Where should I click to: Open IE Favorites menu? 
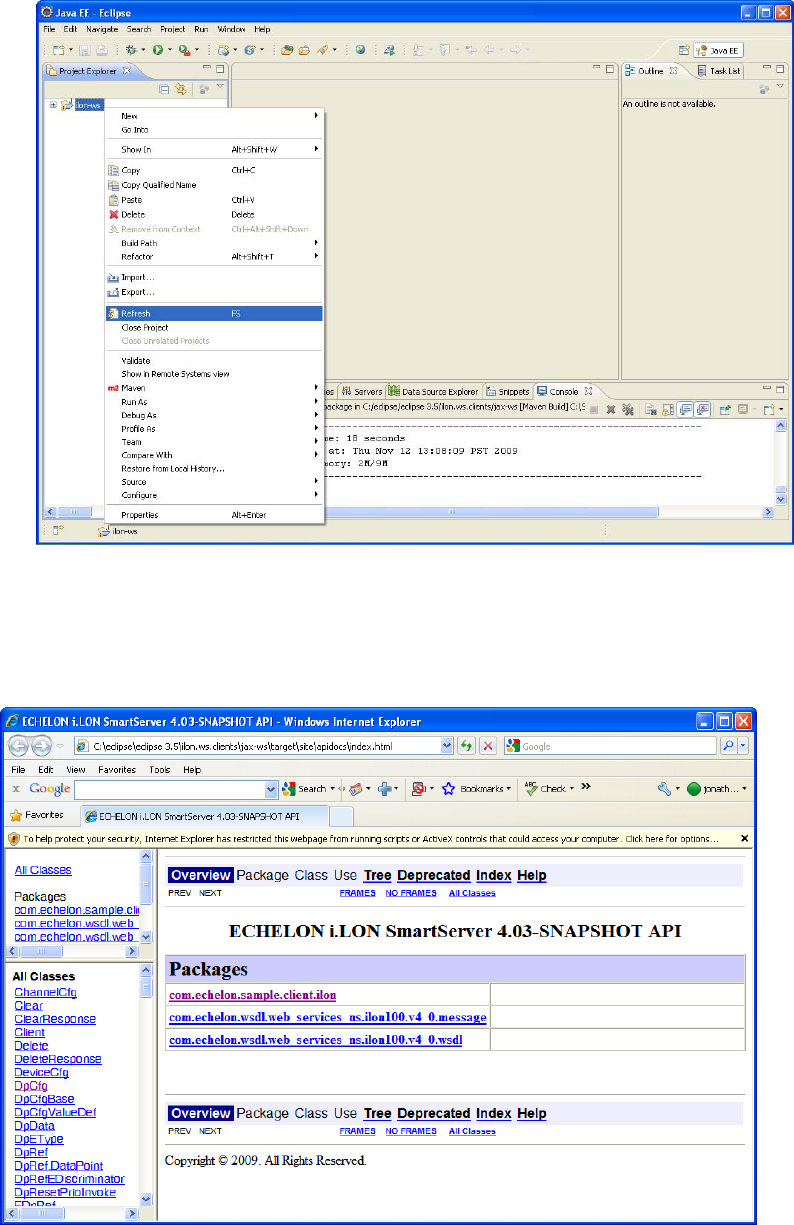click(x=116, y=770)
